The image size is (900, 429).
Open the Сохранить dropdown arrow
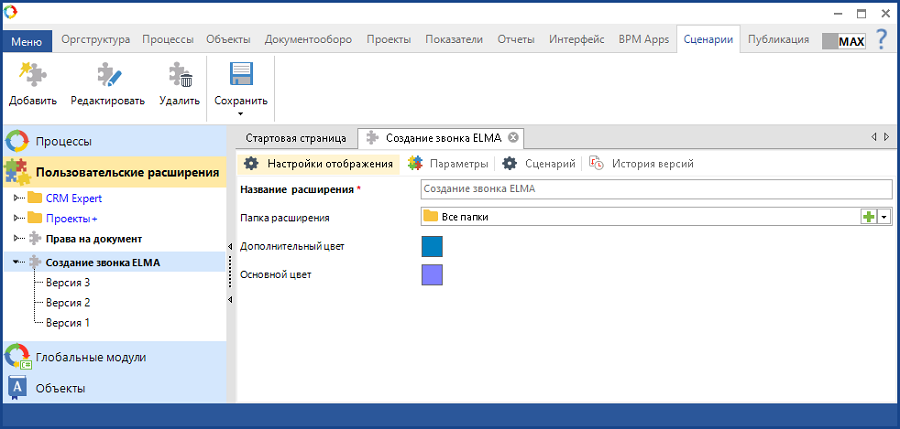coord(241,114)
